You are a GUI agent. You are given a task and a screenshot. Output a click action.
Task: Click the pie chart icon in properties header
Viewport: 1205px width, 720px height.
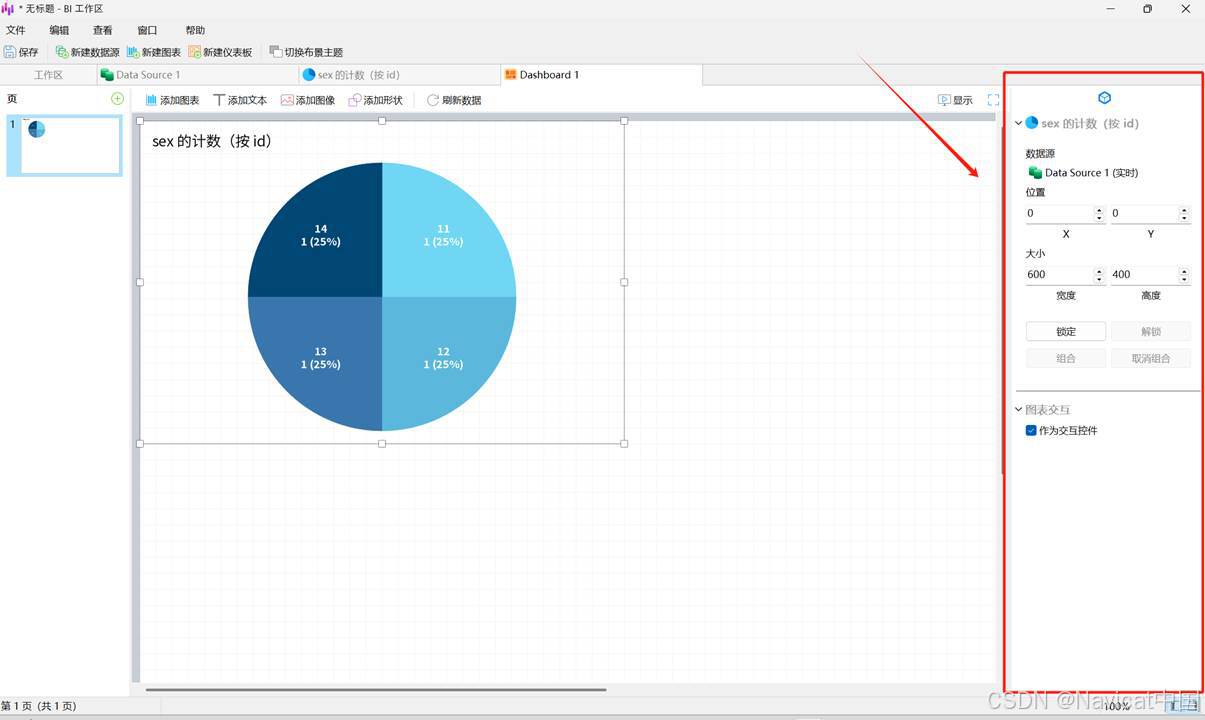pyautogui.click(x=1032, y=123)
